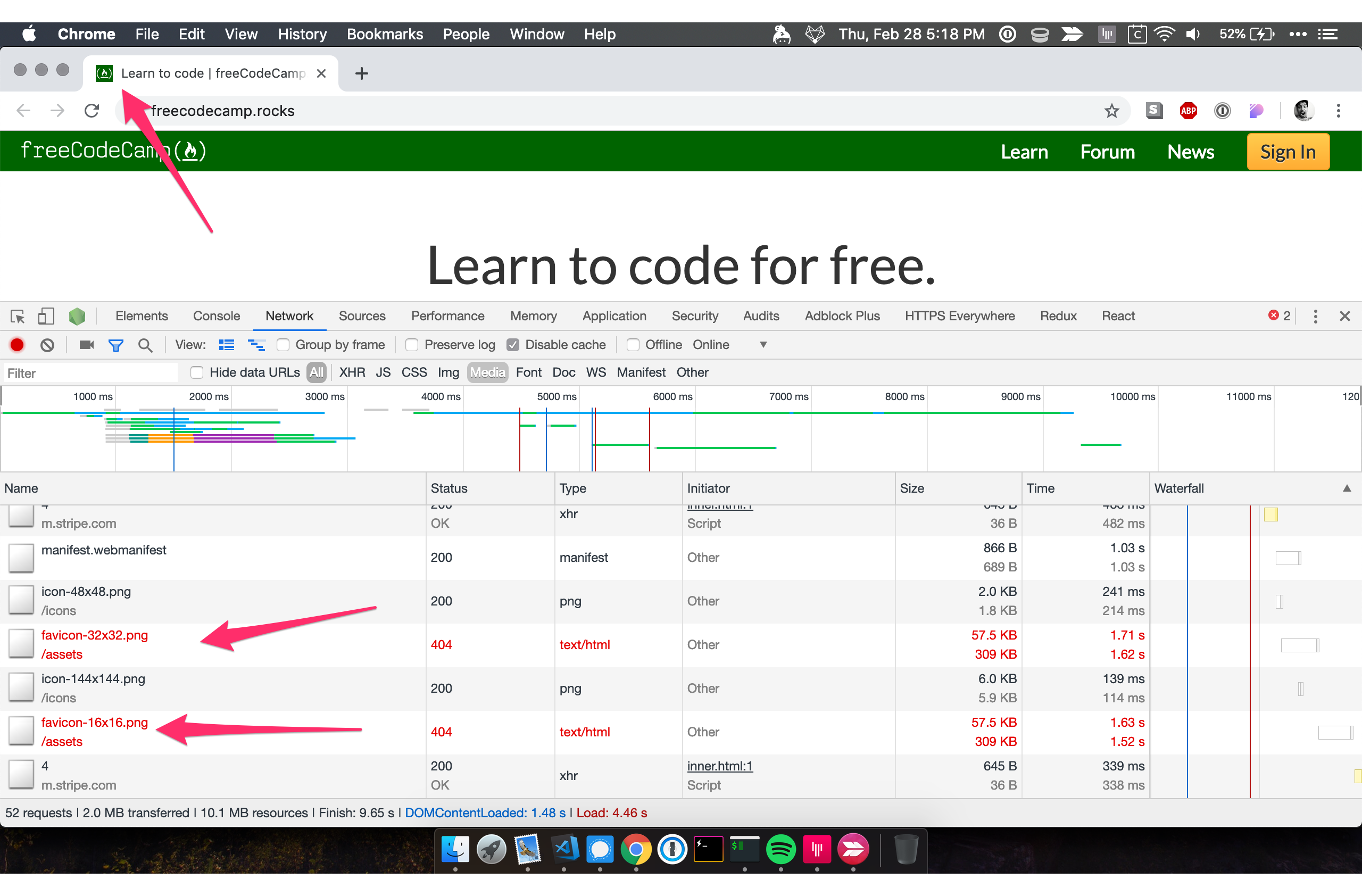Click the red record network log button
The width and height of the screenshot is (1362, 896).
coord(17,345)
